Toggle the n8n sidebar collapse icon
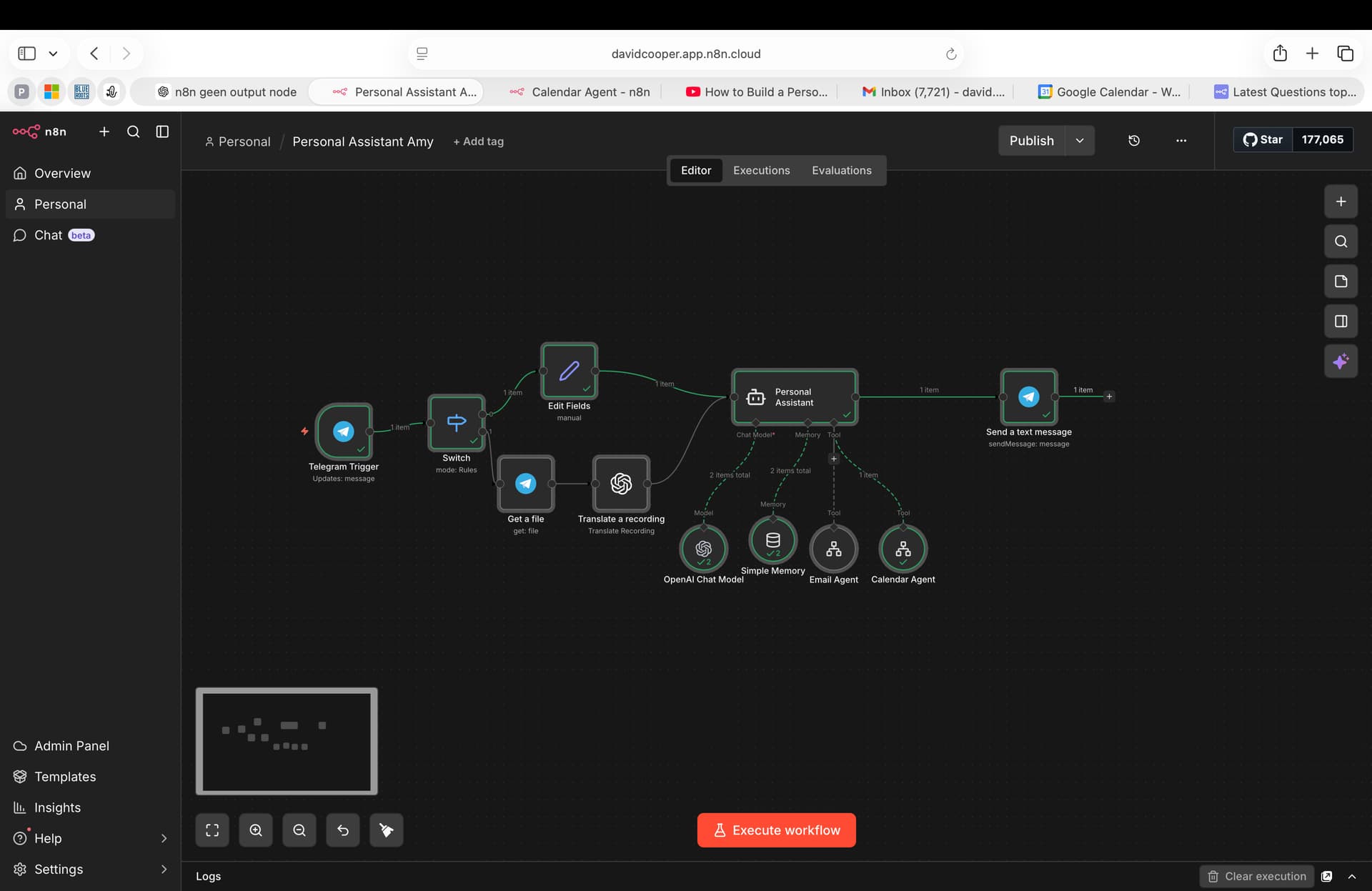 162,131
